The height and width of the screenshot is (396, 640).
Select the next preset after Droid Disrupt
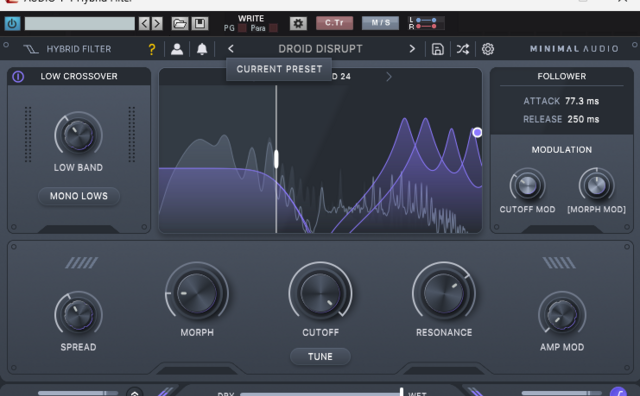(x=412, y=49)
